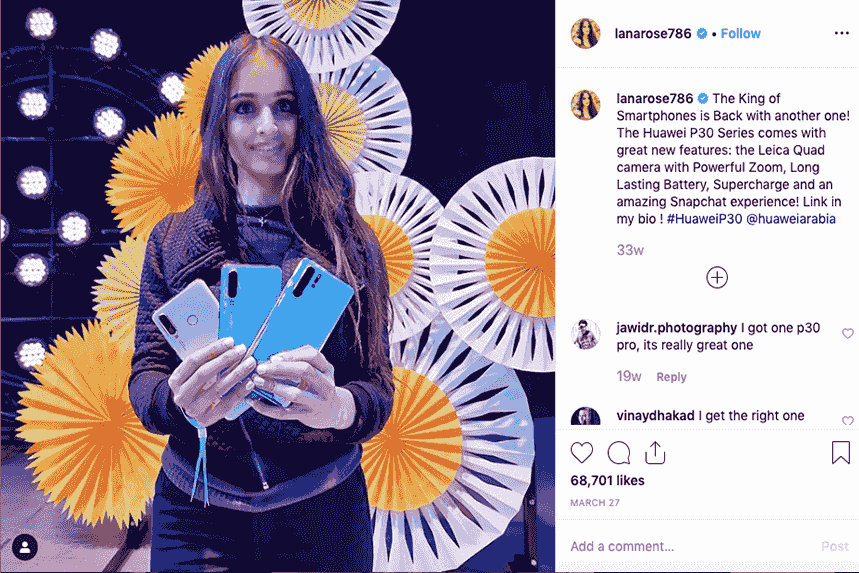Open the #HuaweiP30 hashtag
The height and width of the screenshot is (573, 859).
pyautogui.click(x=704, y=219)
